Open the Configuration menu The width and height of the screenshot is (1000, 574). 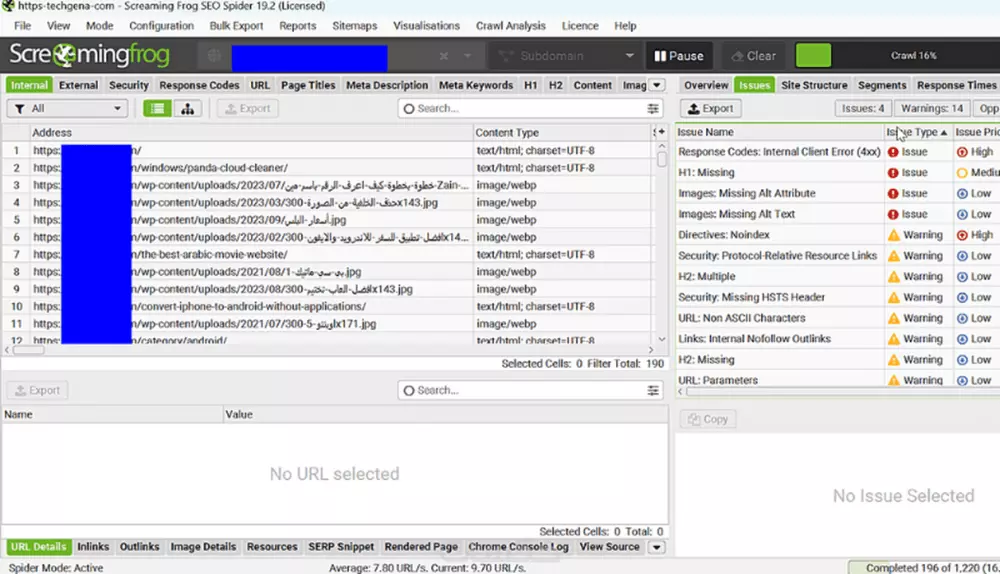pyautogui.click(x=161, y=26)
